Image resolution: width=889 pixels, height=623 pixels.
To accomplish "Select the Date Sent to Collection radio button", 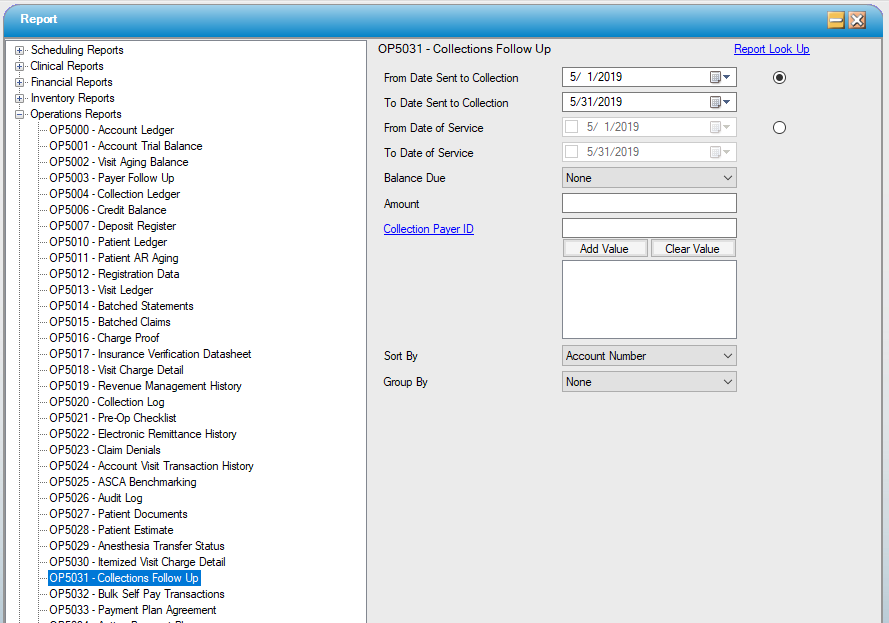I will click(x=779, y=77).
